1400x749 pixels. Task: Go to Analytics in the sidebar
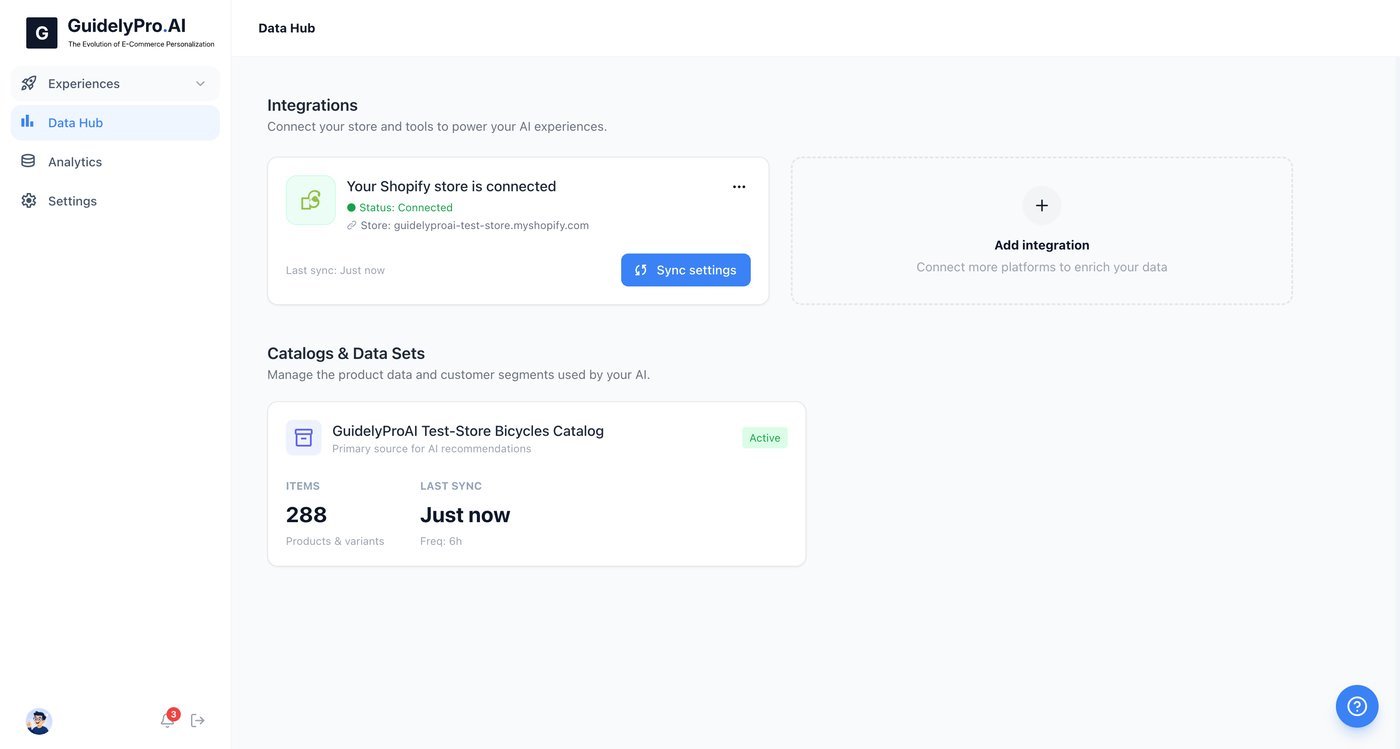(x=115, y=161)
